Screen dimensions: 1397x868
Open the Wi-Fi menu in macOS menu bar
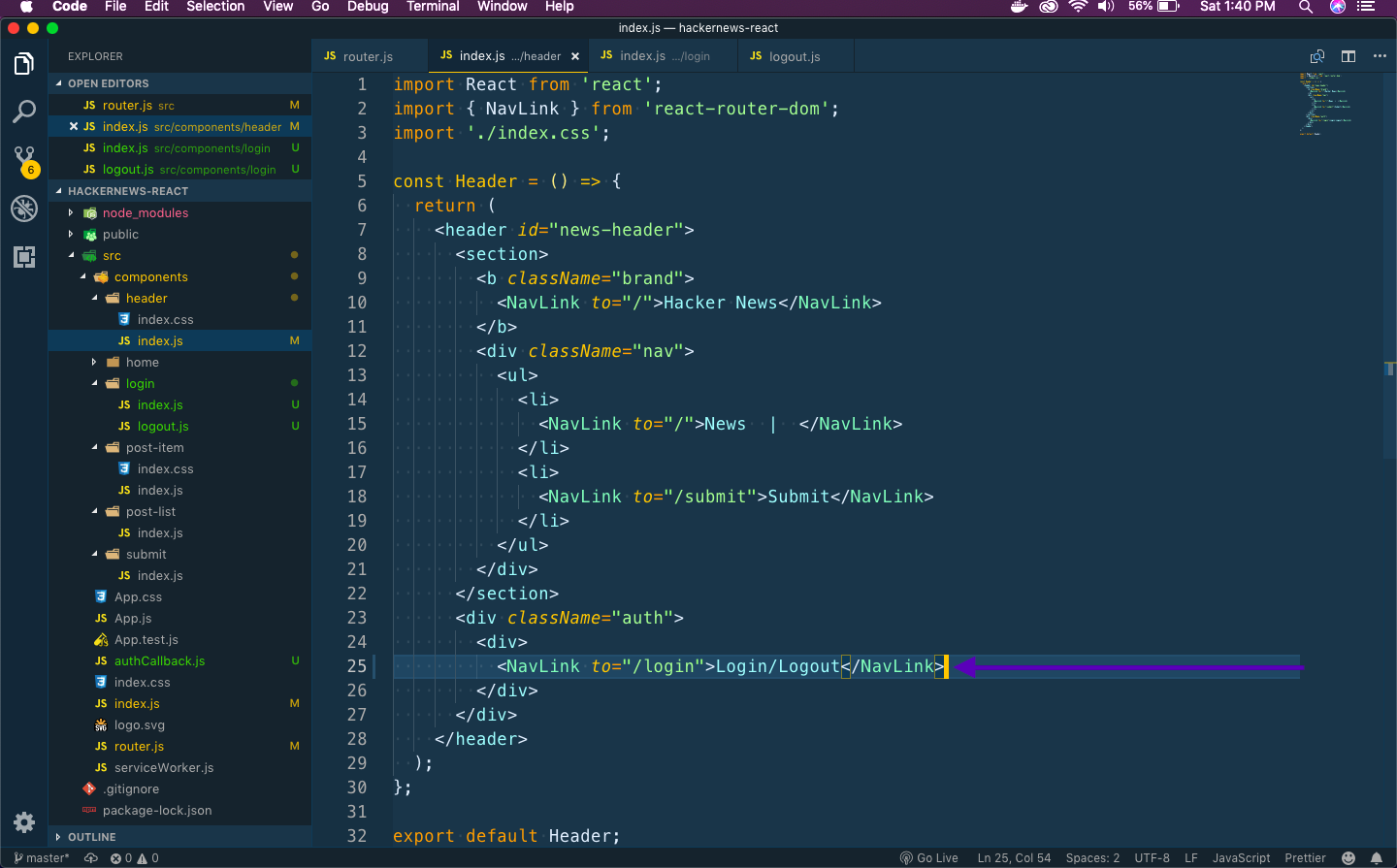point(1078,7)
